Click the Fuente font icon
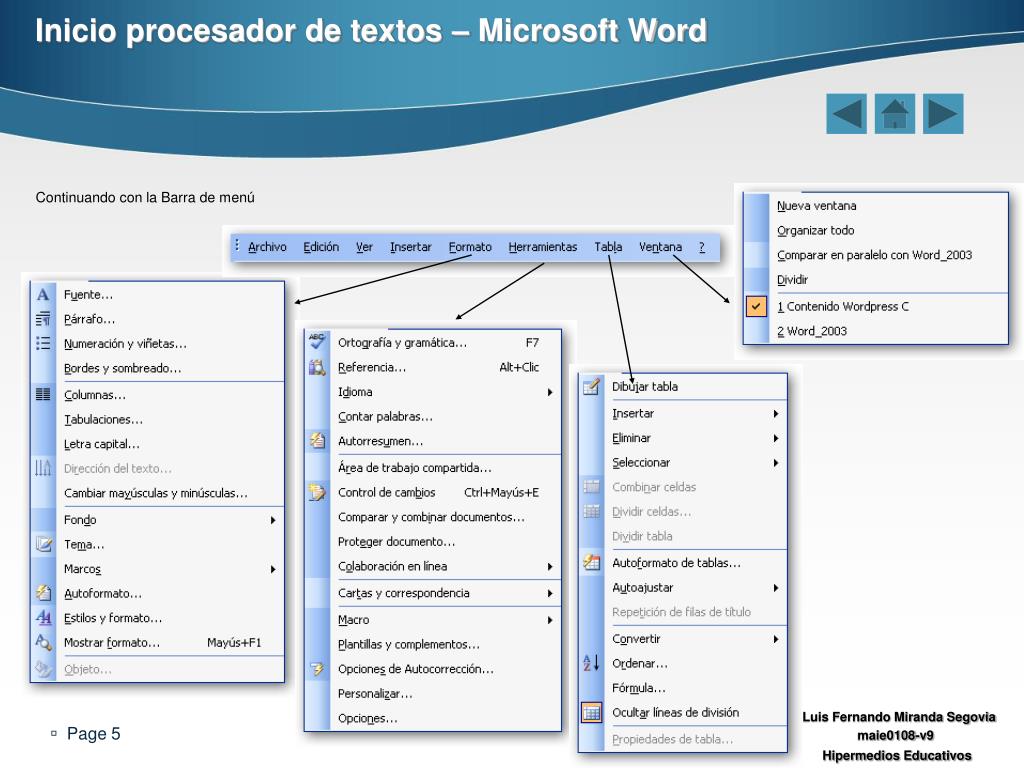The width and height of the screenshot is (1024, 768). [x=43, y=295]
